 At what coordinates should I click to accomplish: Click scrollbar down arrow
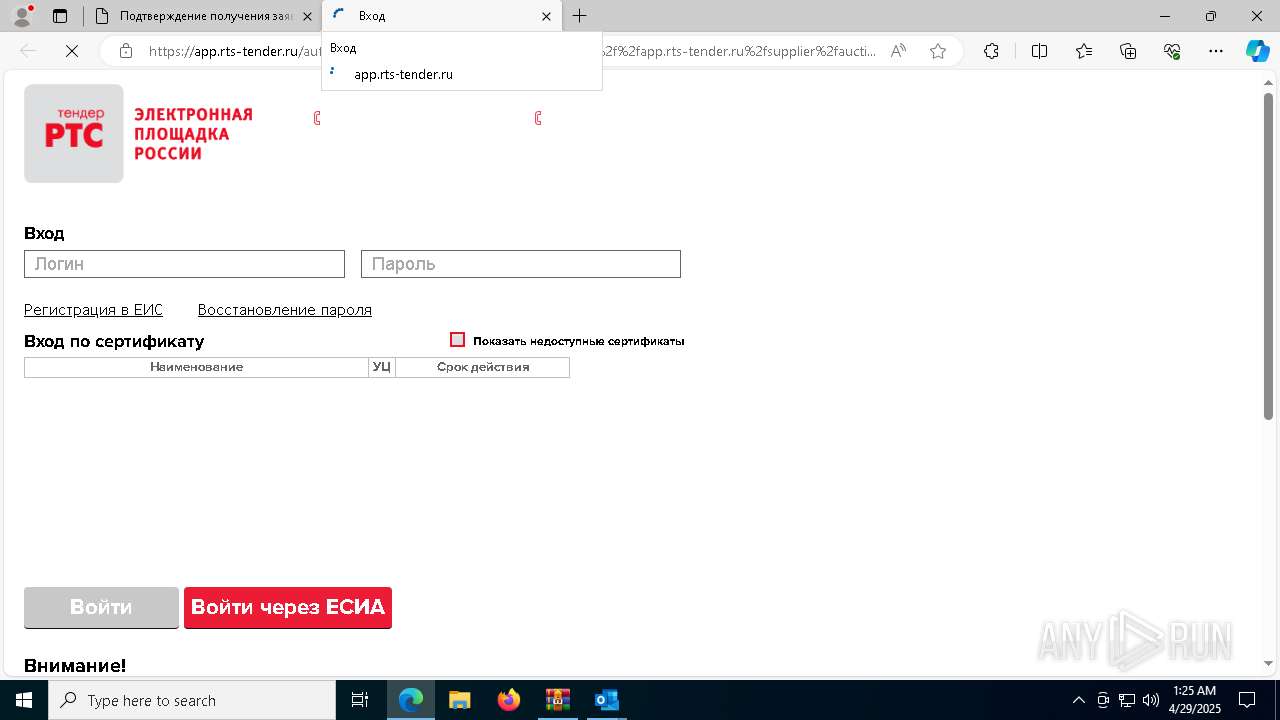pyautogui.click(x=1268, y=663)
